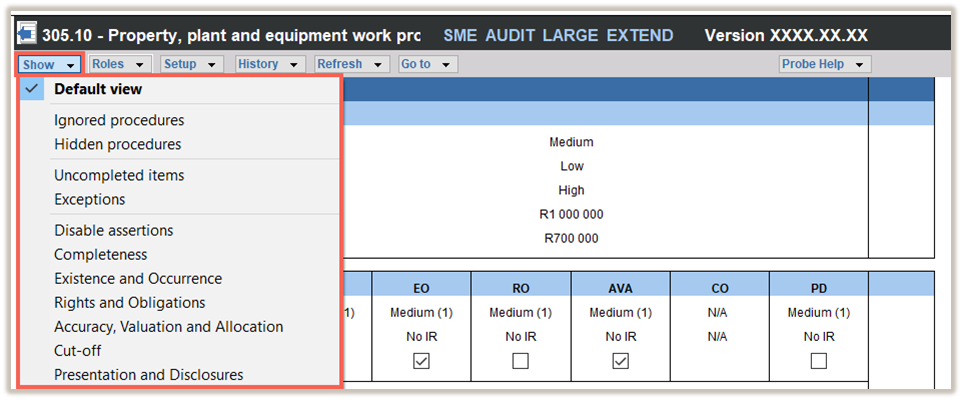Filter by Uncompleted items

point(119,175)
